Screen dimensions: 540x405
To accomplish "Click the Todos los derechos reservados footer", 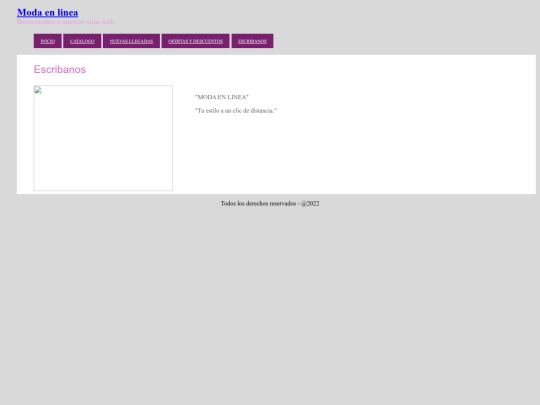I will click(x=270, y=204).
